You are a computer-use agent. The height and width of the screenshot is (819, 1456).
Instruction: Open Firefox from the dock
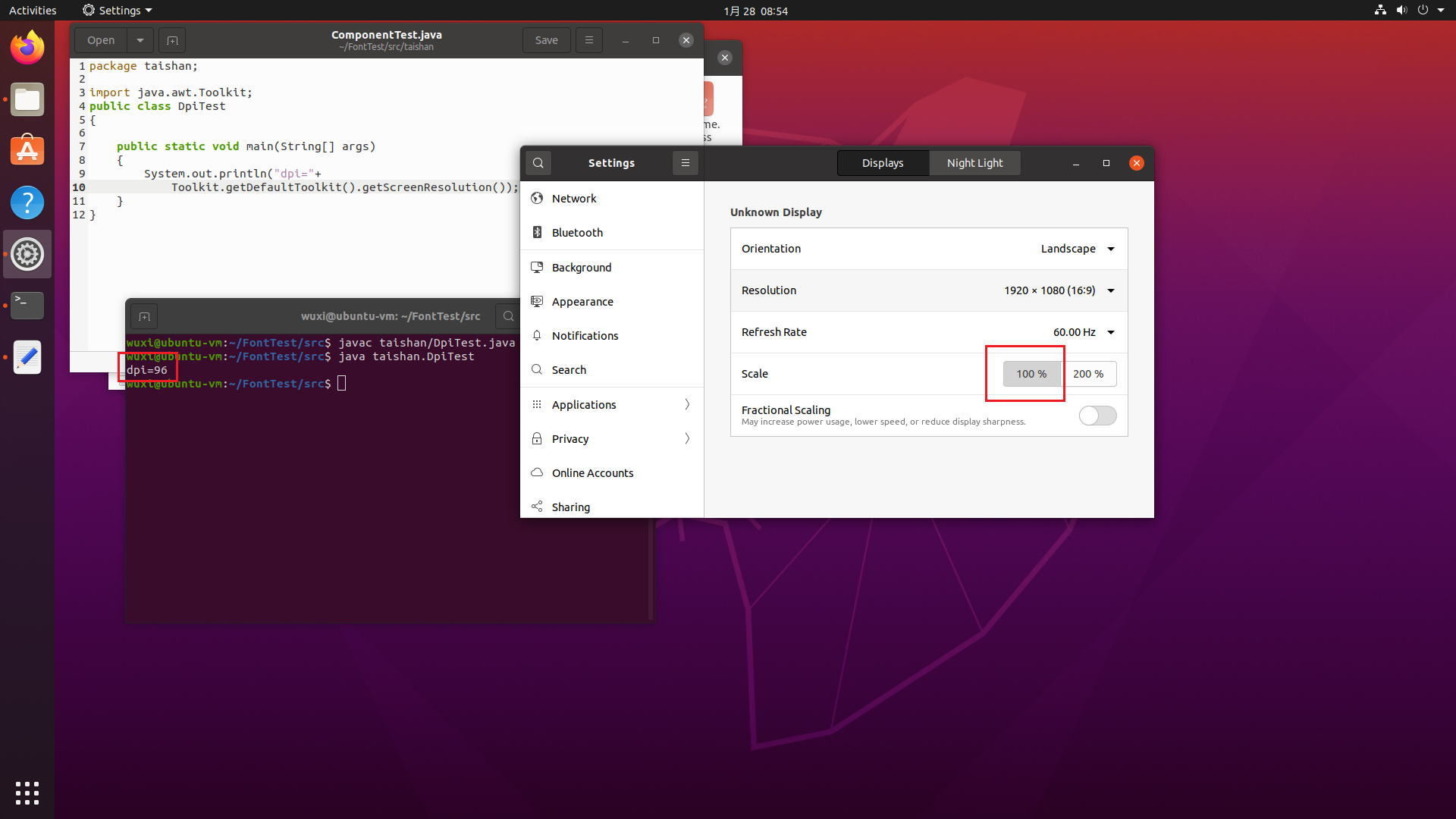tap(27, 48)
